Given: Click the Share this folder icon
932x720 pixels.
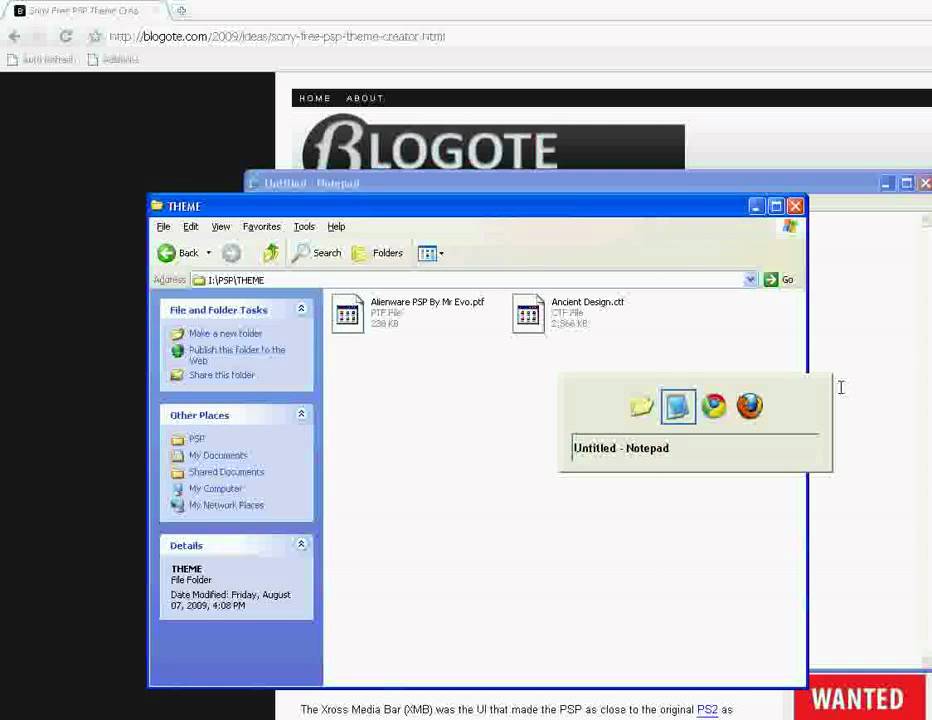Looking at the screenshot, I should click(178, 375).
